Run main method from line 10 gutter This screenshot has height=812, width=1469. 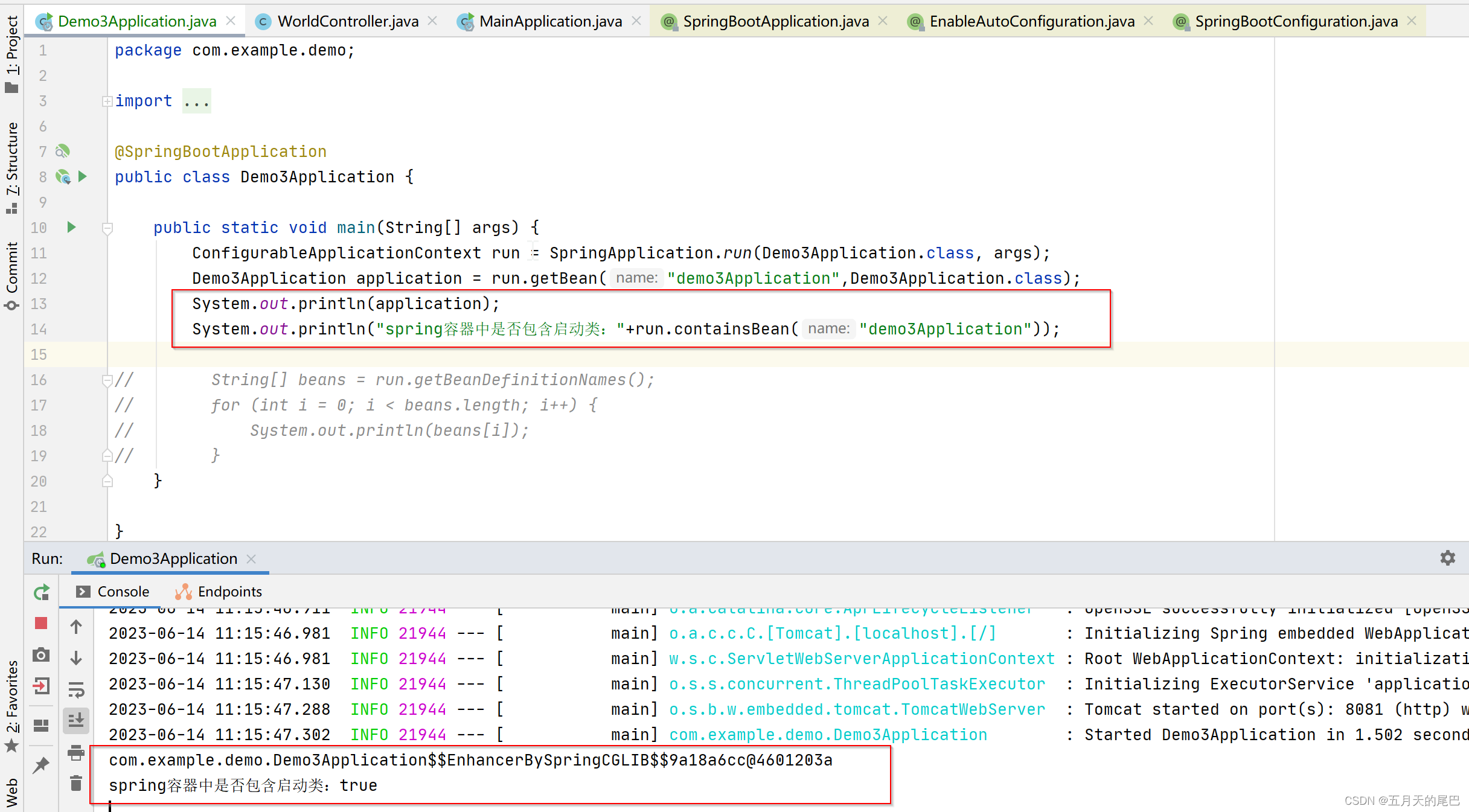click(71, 227)
